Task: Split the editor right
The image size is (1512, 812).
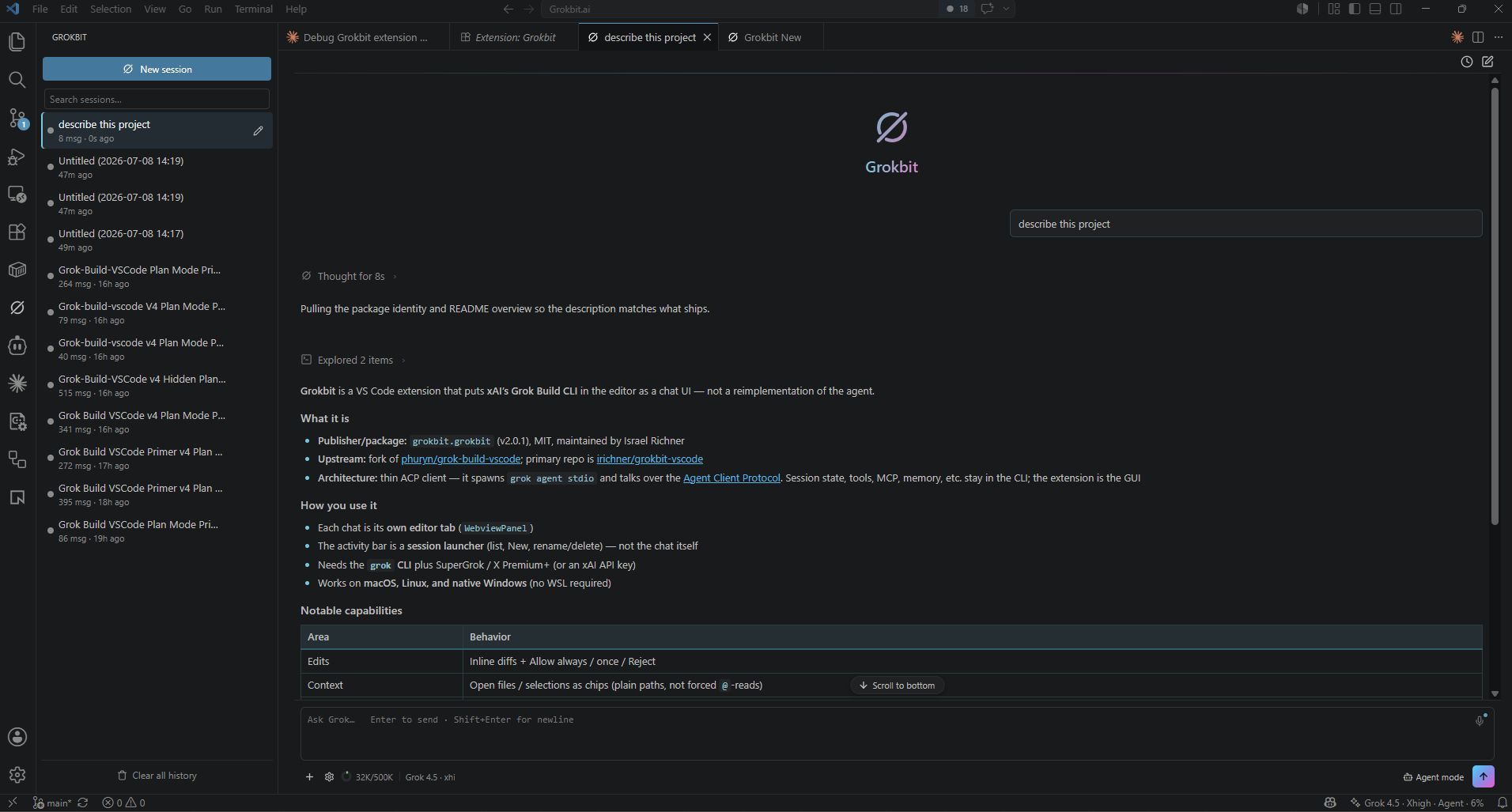Action: click(x=1478, y=37)
